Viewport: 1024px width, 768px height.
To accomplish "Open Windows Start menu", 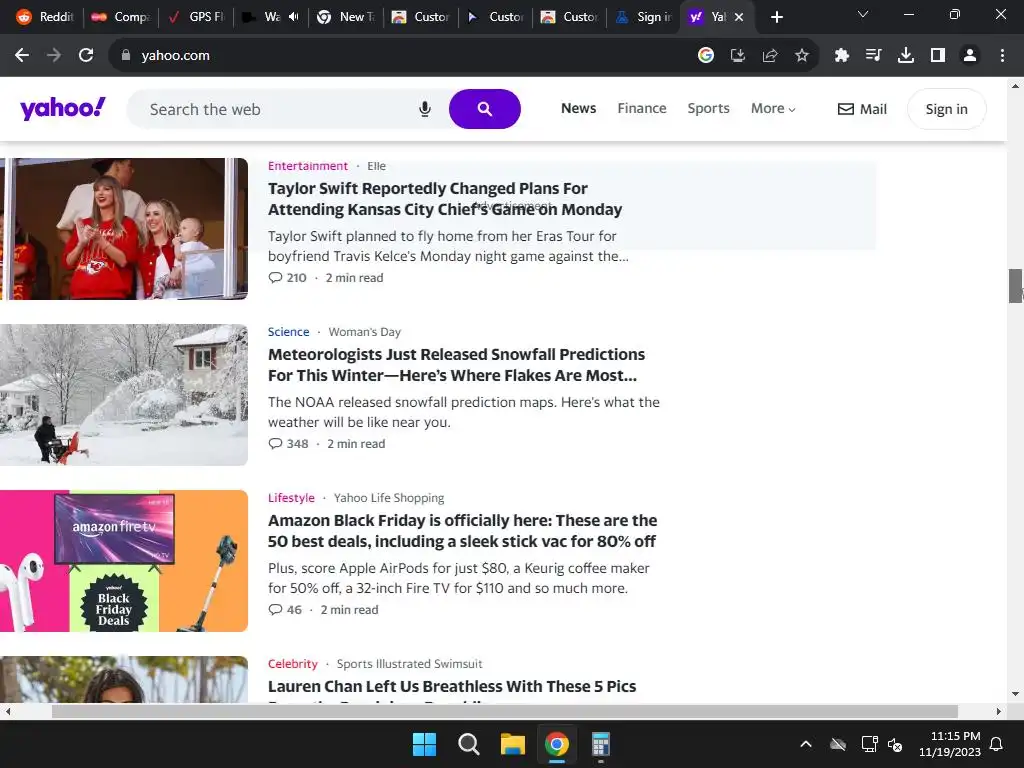I will [x=424, y=744].
